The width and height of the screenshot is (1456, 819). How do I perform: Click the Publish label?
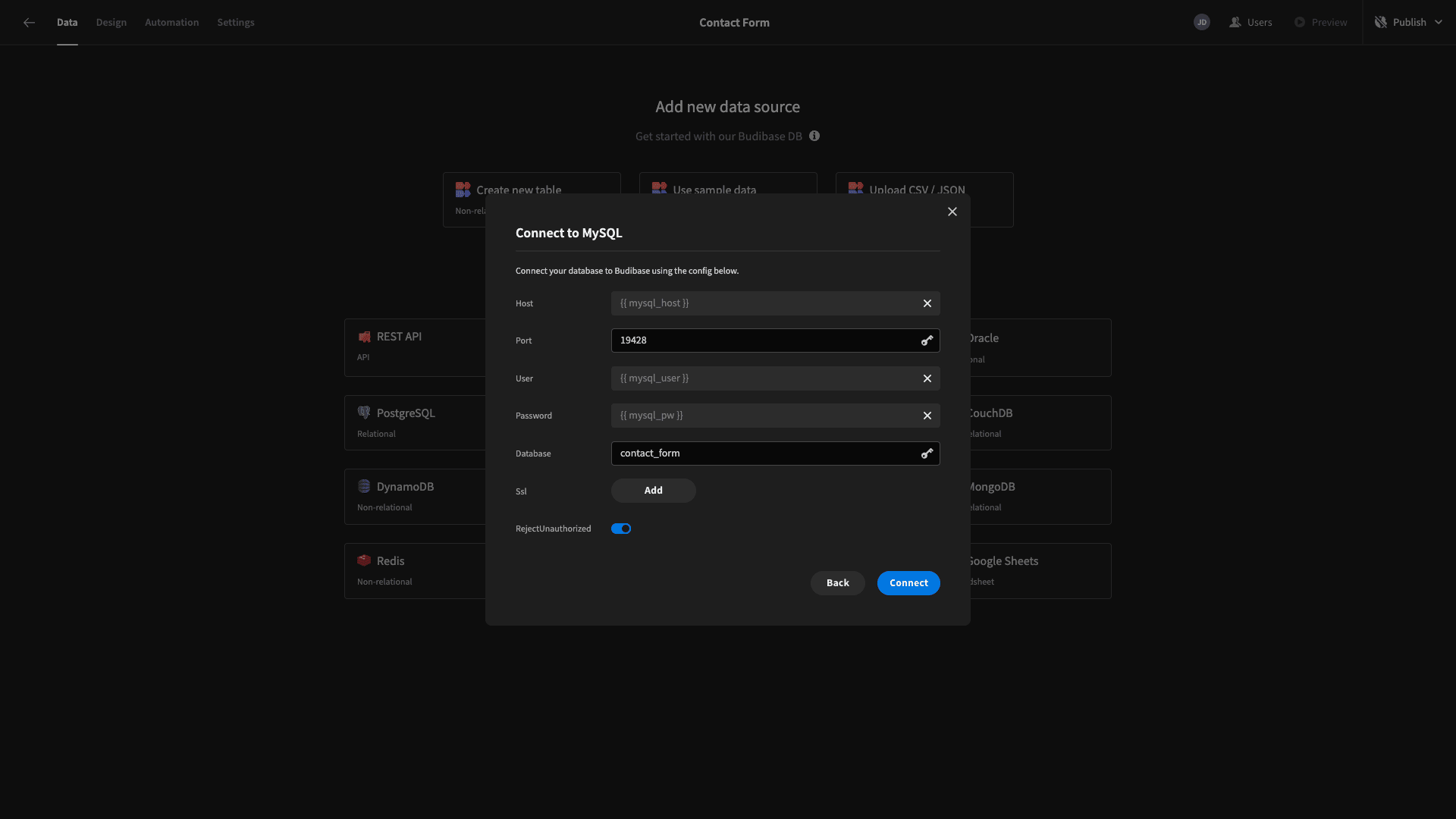pyautogui.click(x=1410, y=23)
